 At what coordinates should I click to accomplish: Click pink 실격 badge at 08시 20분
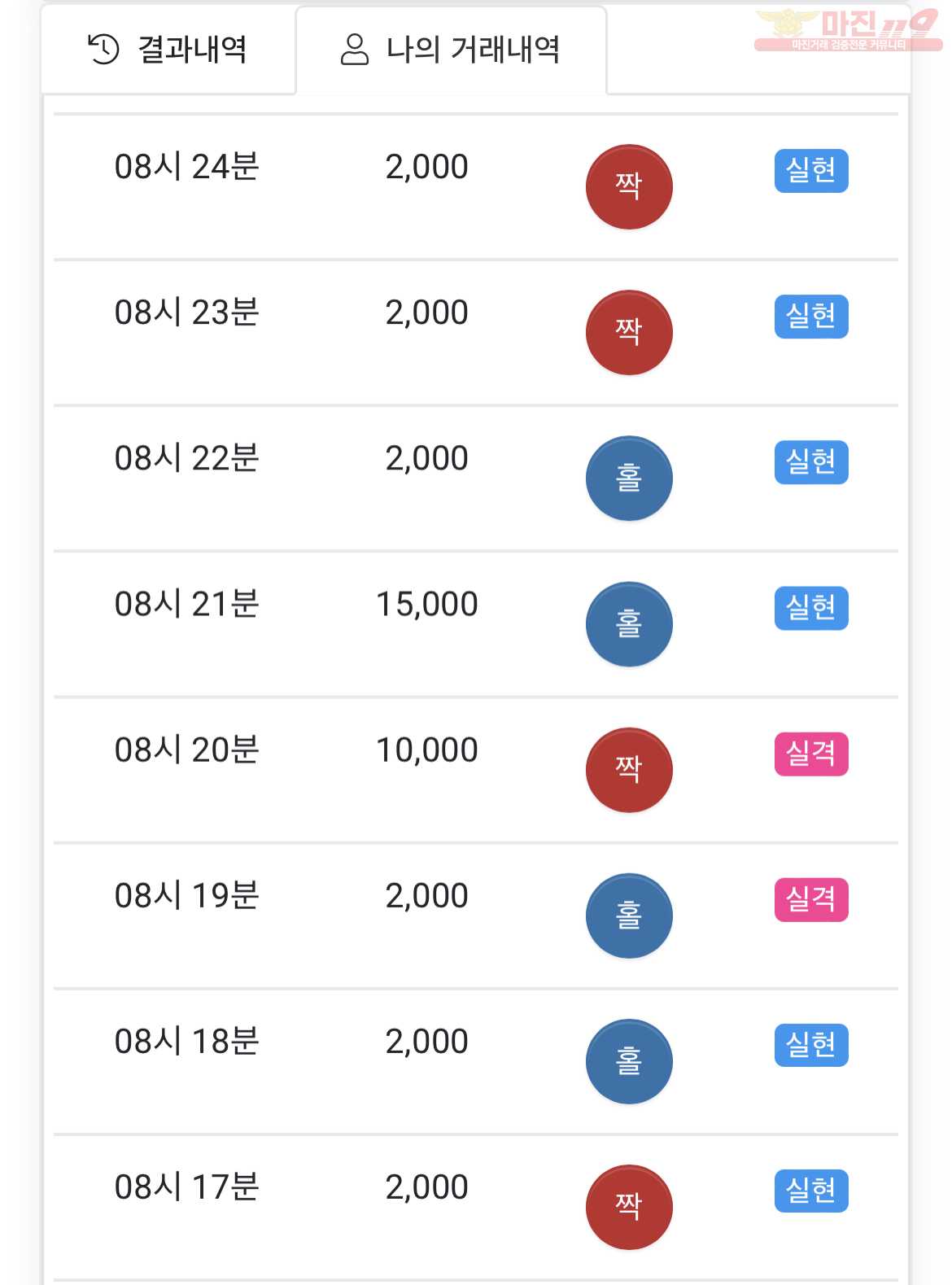[811, 754]
